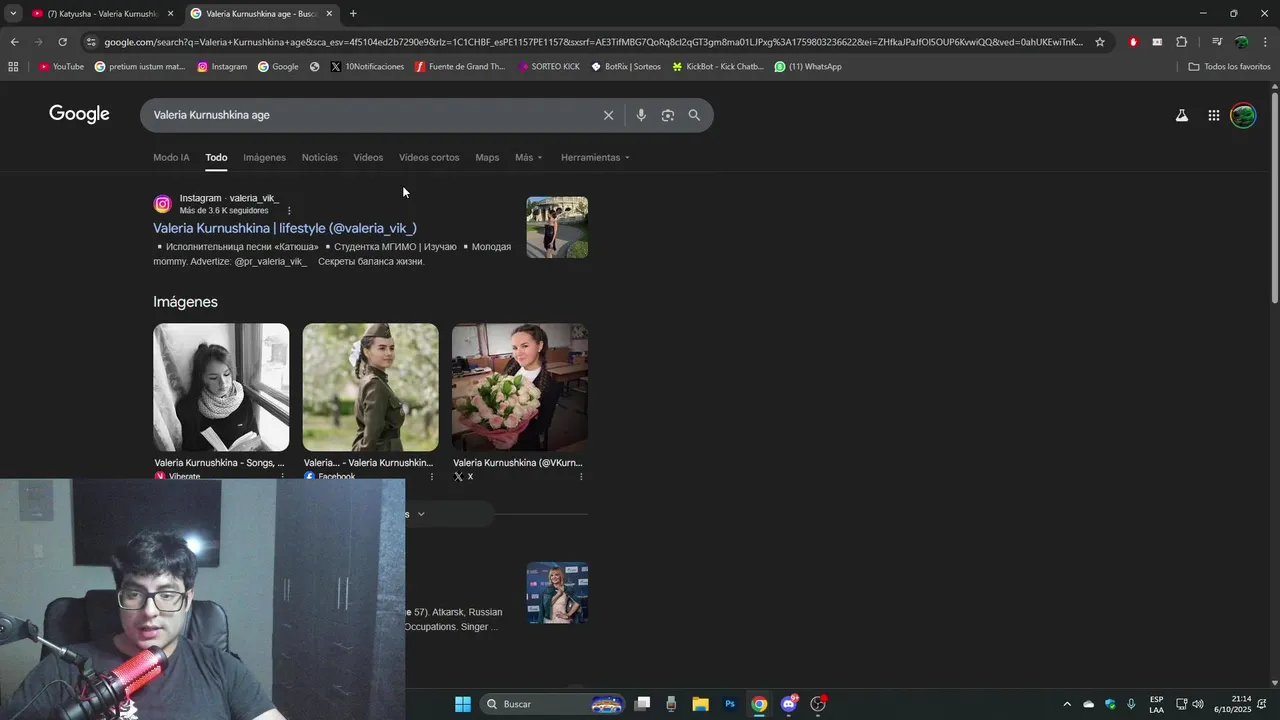This screenshot has height=720, width=1280.
Task: Open the Instagram result thumbnail photo
Action: [x=557, y=227]
